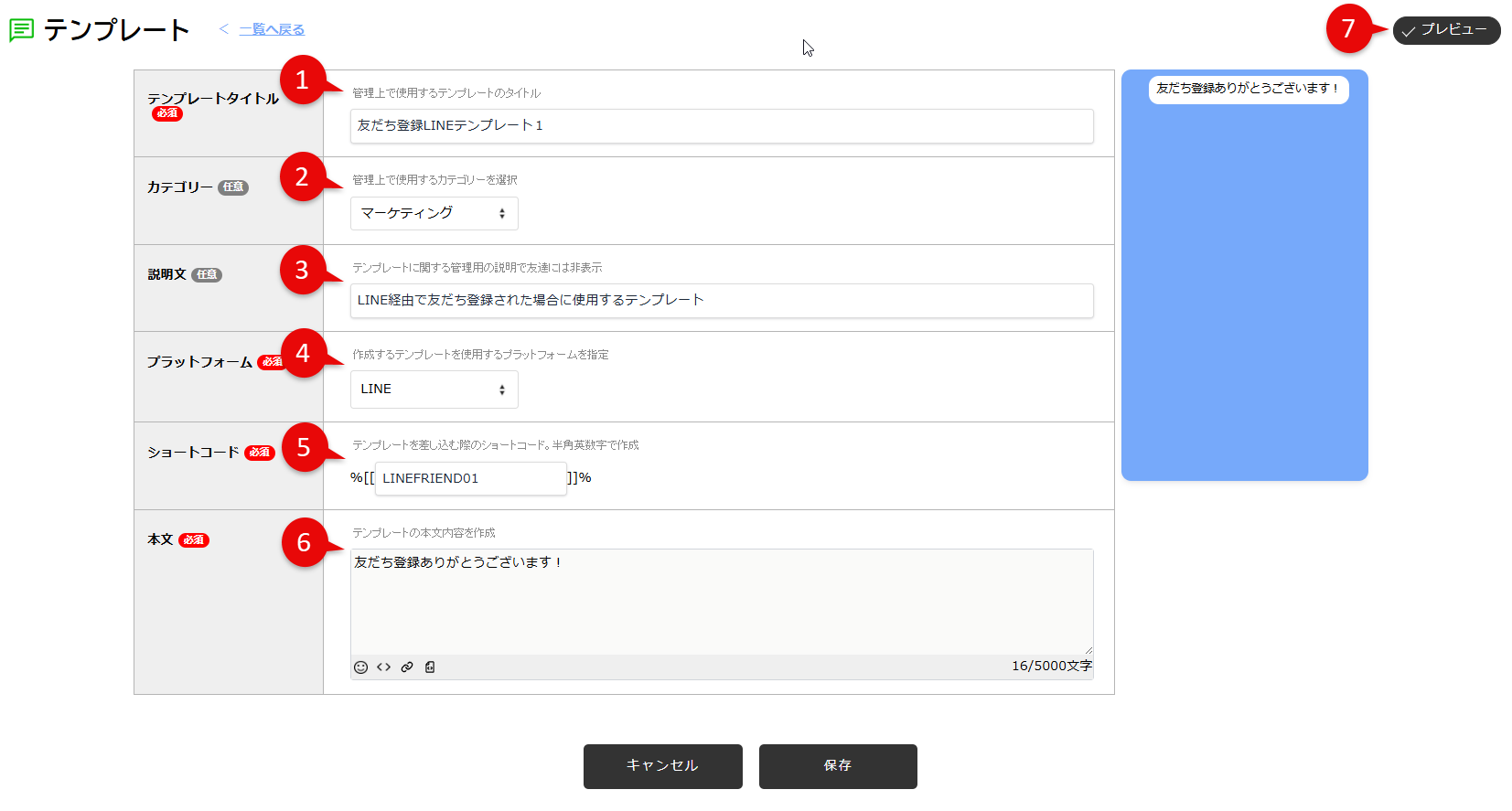The image size is (1512, 811).
Task: Click the red number 6 callout marker
Action: [305, 543]
